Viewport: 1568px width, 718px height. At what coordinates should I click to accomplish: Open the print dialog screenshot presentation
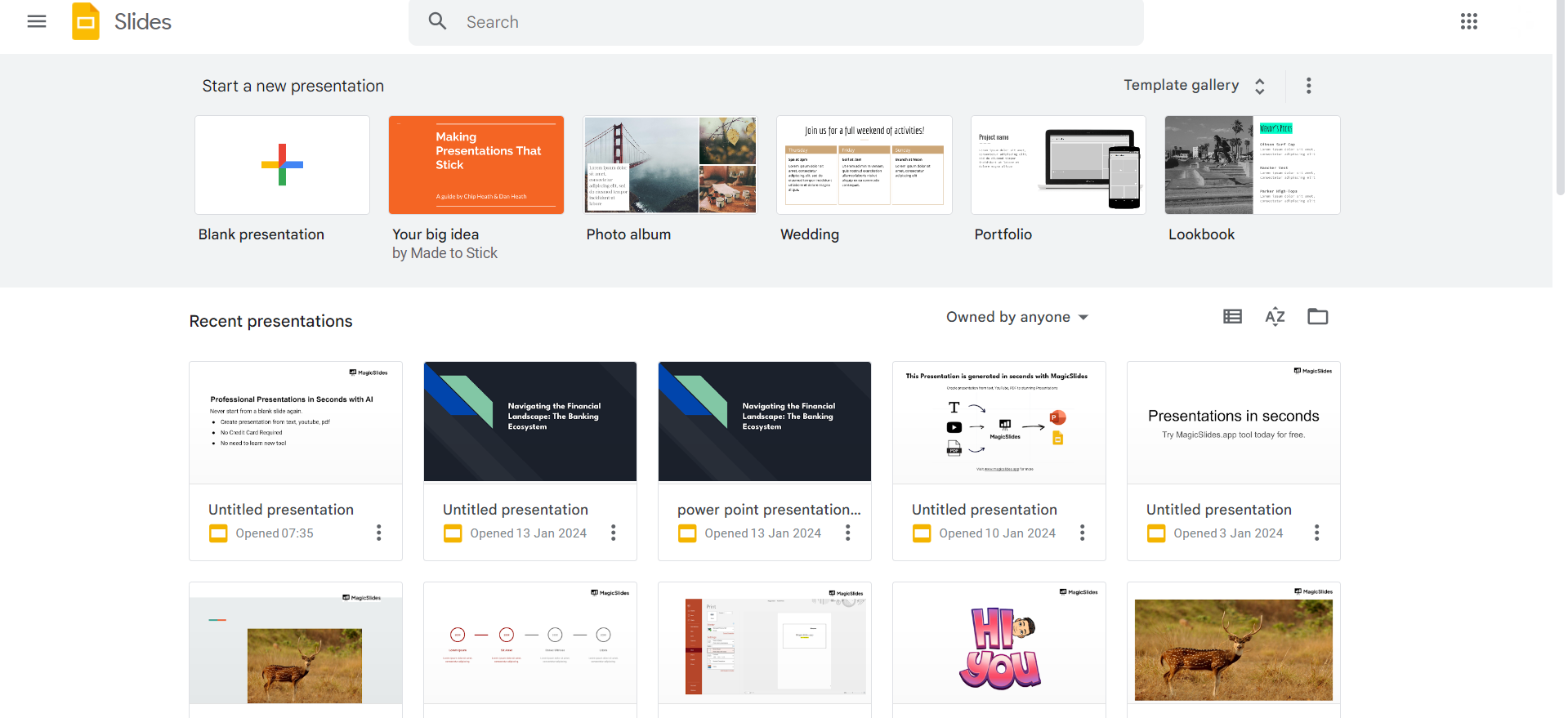[765, 644]
